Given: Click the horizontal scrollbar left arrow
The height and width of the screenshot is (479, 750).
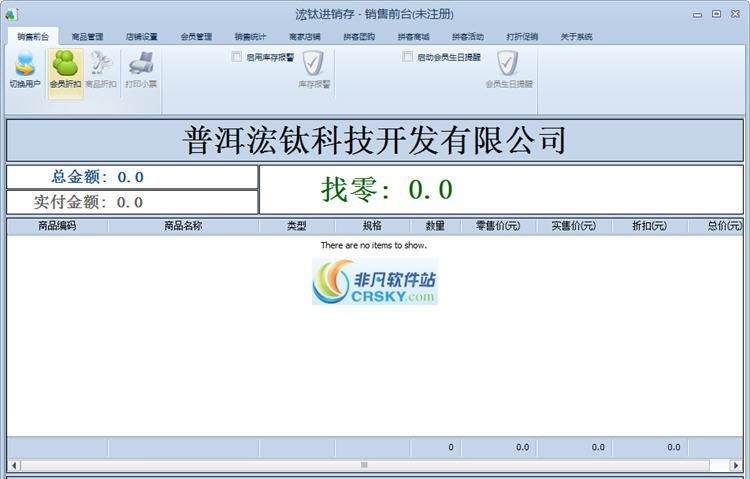Looking at the screenshot, I should (x=14, y=465).
